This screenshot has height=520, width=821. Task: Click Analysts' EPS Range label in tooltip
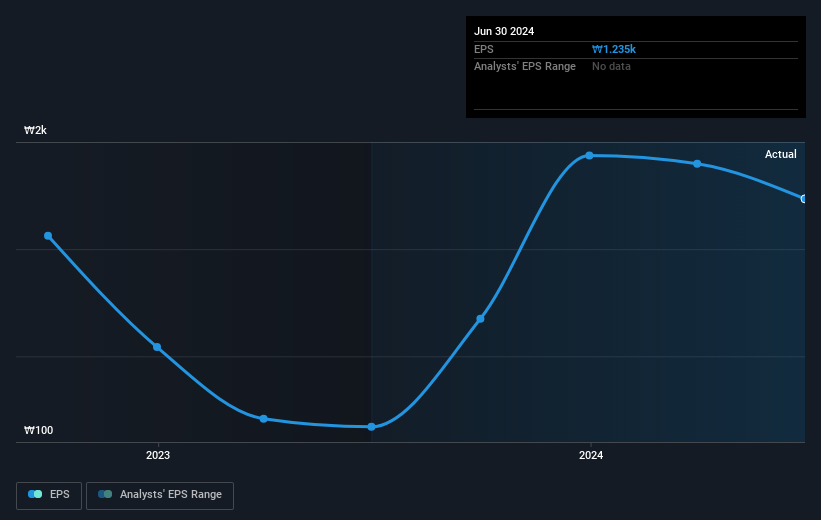tap(525, 67)
